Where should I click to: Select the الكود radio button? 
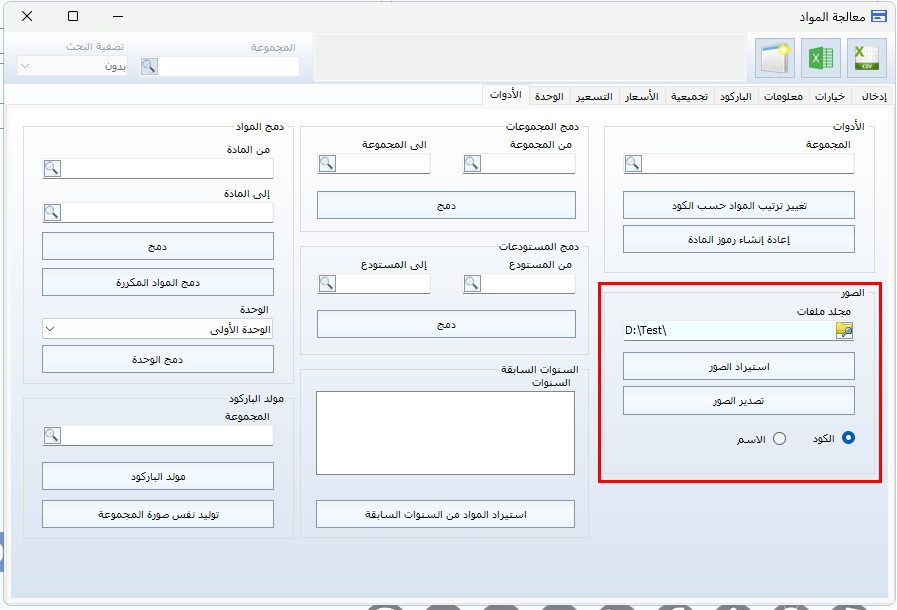click(x=849, y=438)
